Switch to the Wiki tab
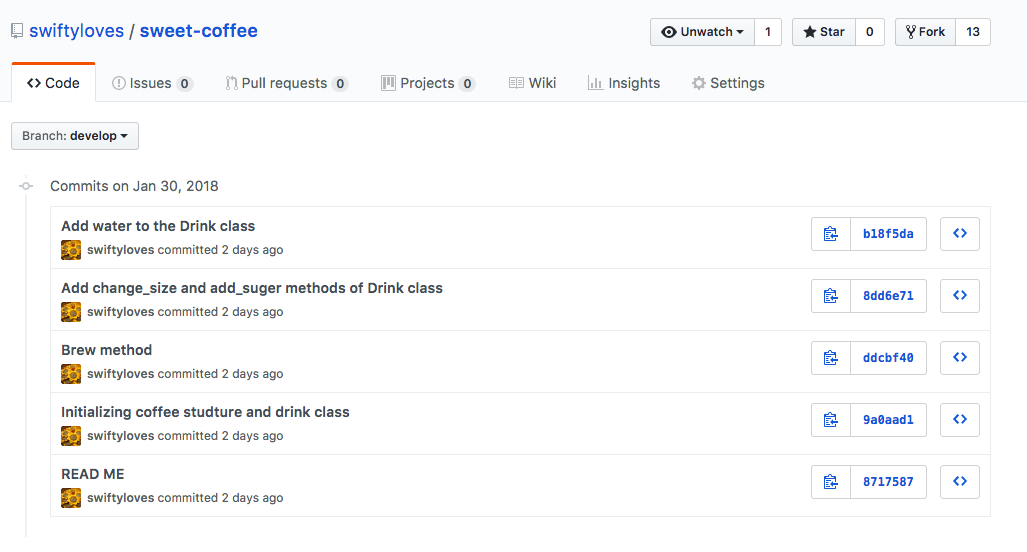The image size is (1027, 552). 532,83
